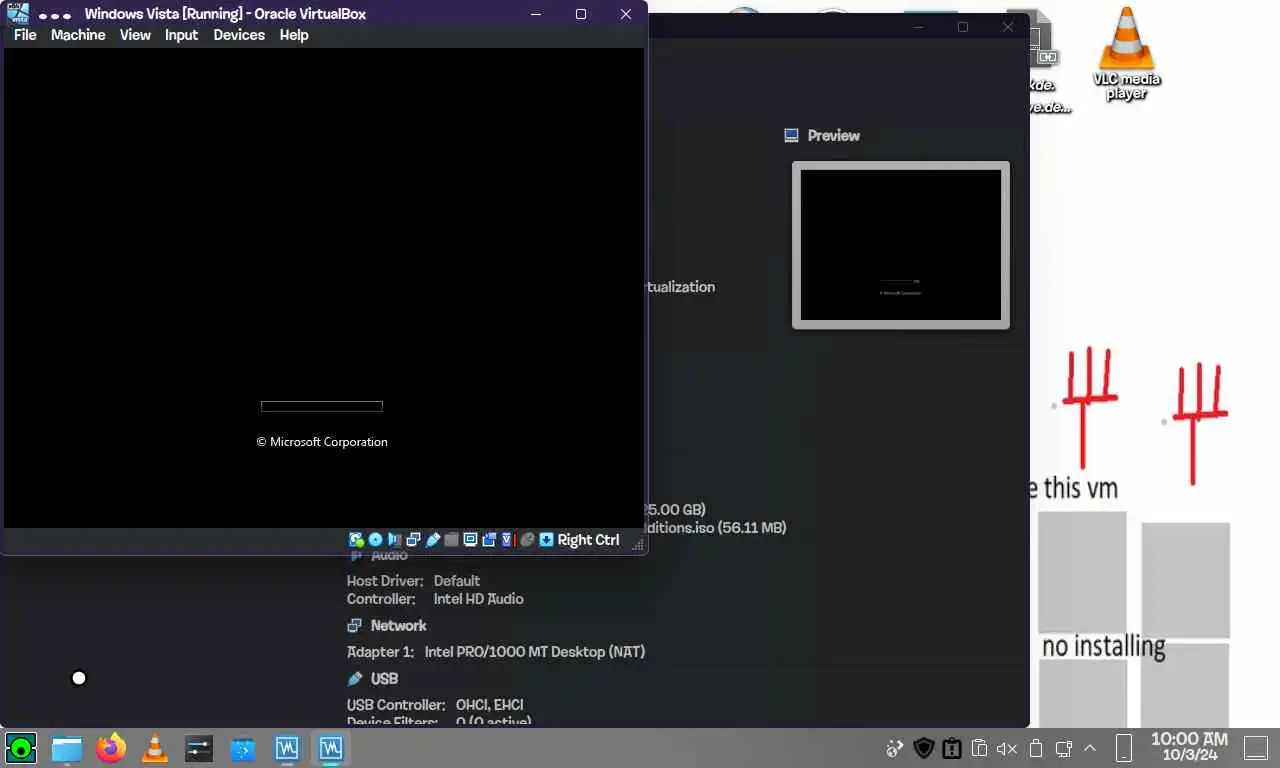Screen dimensions: 1280x768
Task: Click the mouse integration icon in VM status bar
Action: [527, 540]
